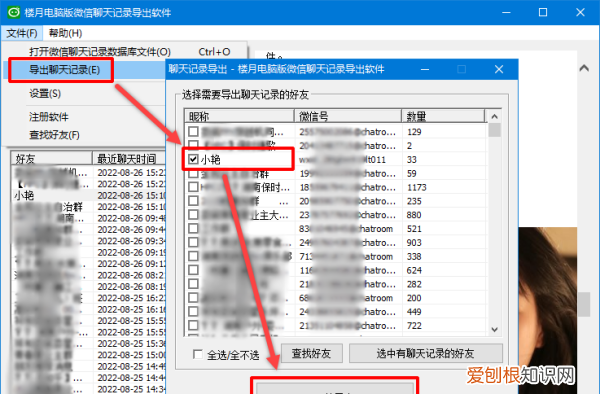Viewport: 600px width, 394px height.
Task: Click the 查找好友 button in export dialog
Action: click(x=311, y=353)
